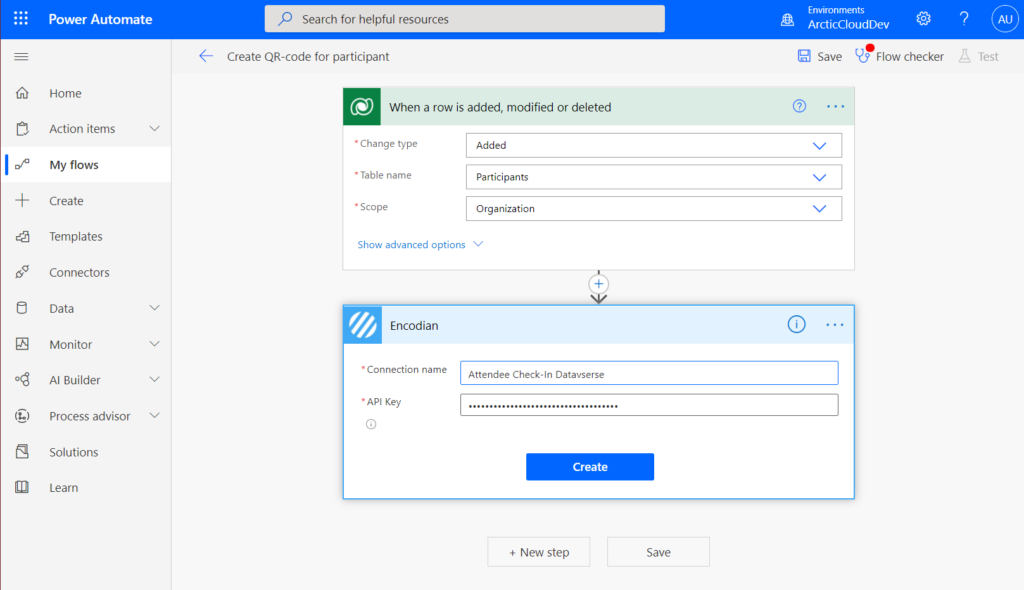Image resolution: width=1024 pixels, height=590 pixels.
Task: Click the blue Create button
Action: [590, 467]
